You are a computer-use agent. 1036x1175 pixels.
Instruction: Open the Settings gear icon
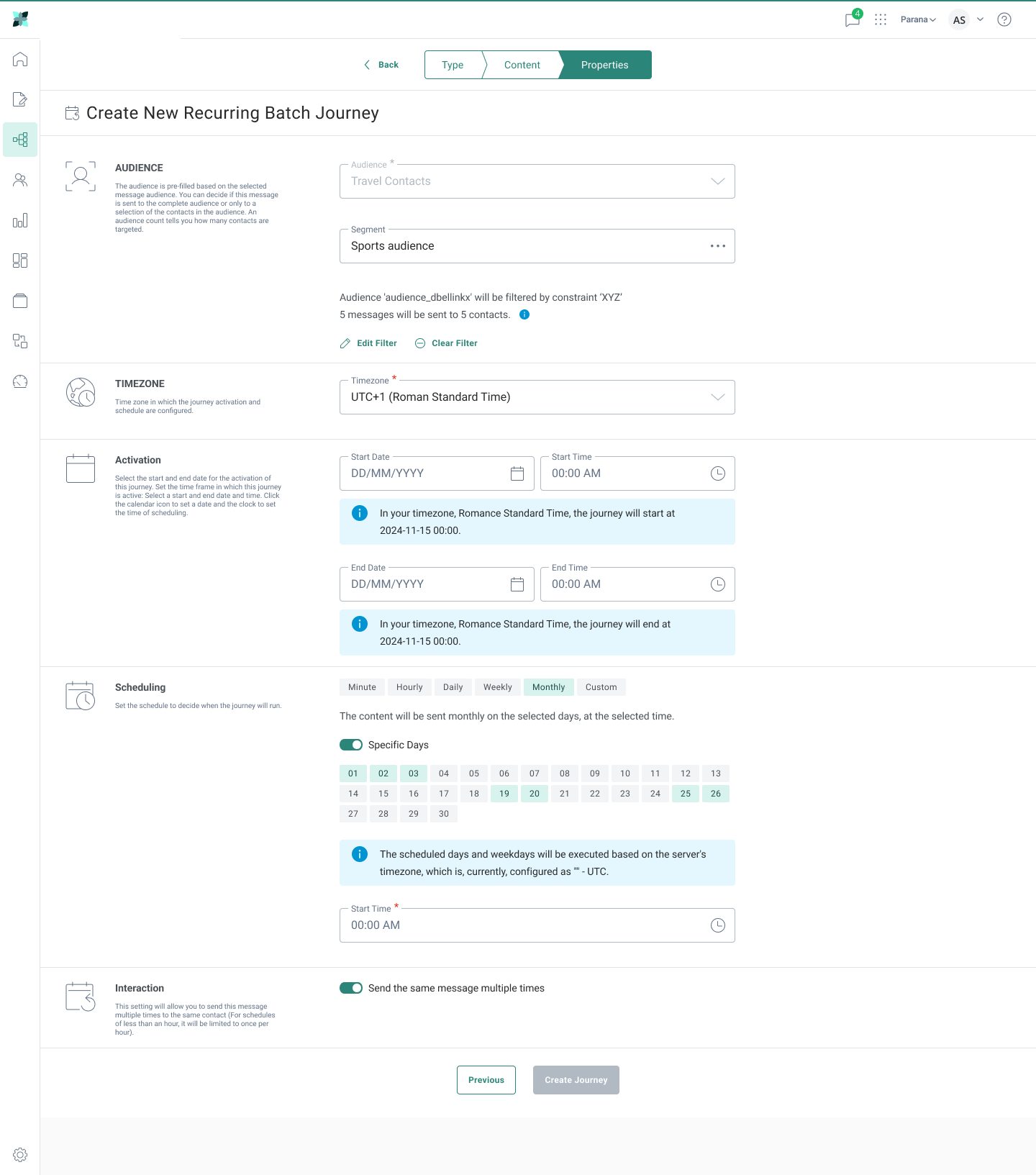coord(20,1155)
